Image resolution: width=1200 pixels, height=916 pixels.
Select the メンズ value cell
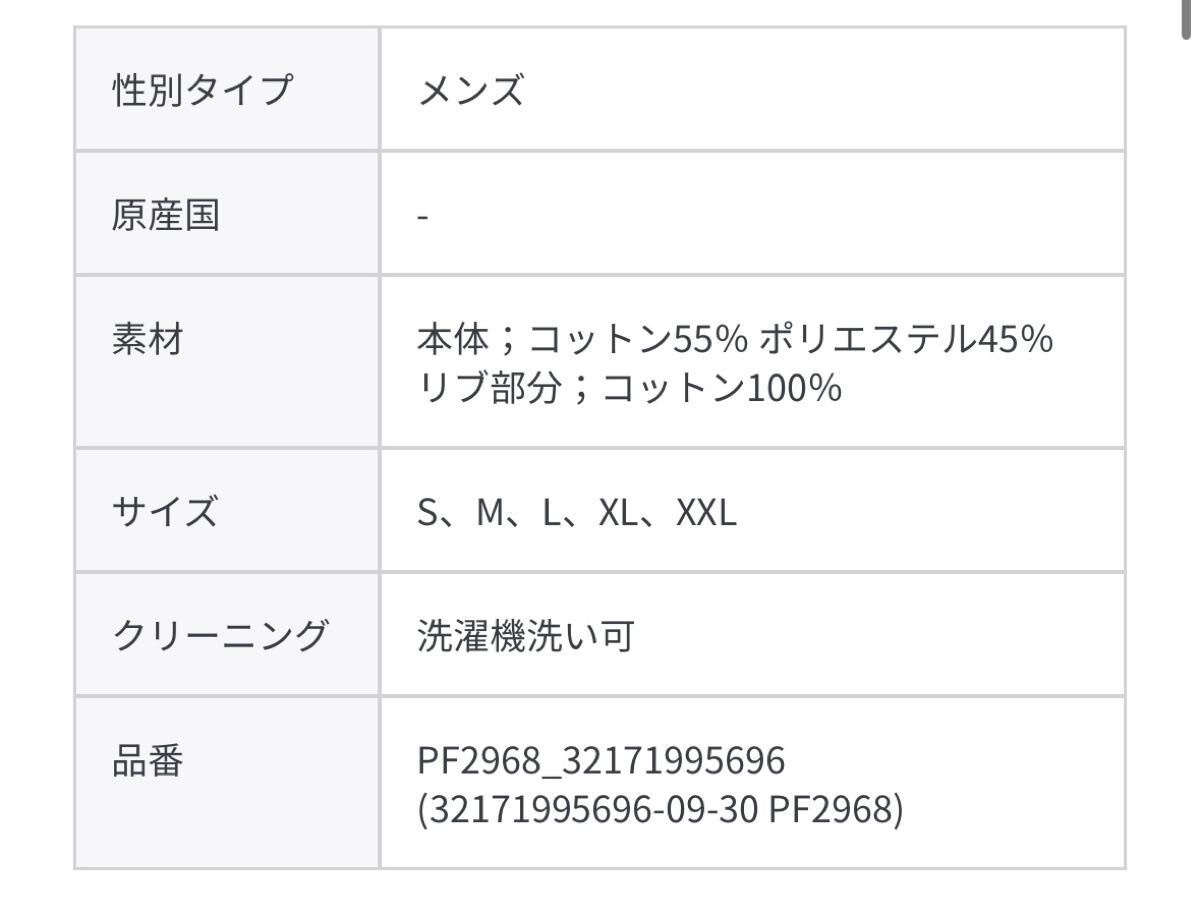470,93
